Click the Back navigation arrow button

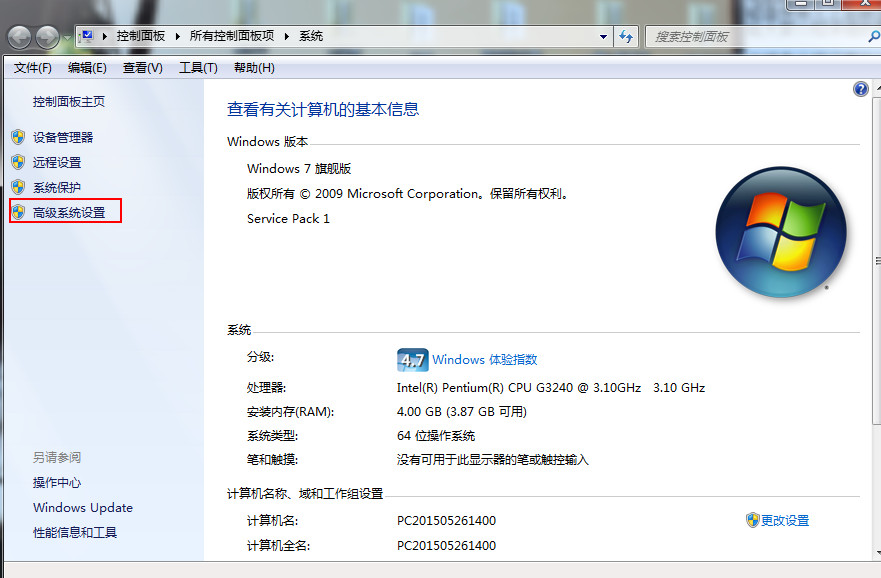point(20,37)
